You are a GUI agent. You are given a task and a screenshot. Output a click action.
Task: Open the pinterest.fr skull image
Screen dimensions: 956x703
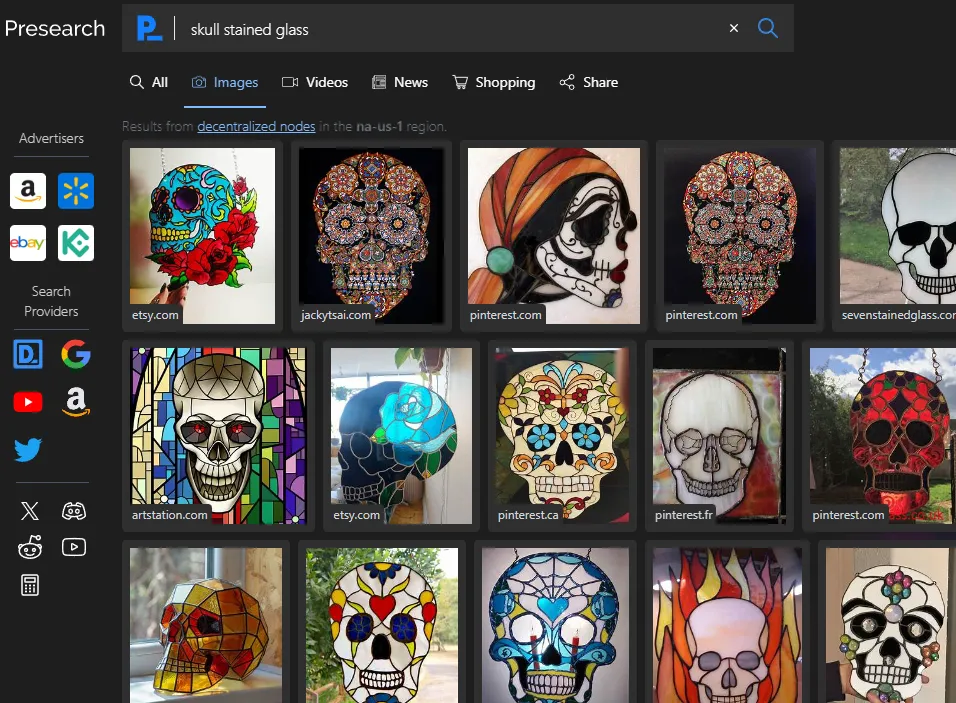click(x=719, y=436)
